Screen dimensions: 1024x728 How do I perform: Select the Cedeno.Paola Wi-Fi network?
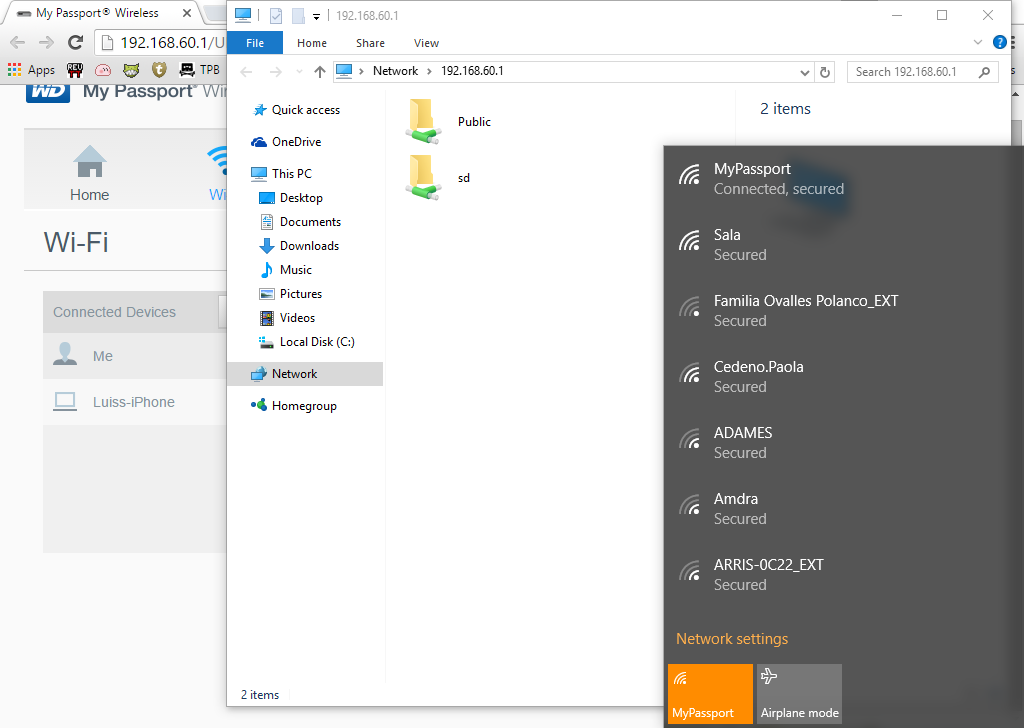pos(844,377)
